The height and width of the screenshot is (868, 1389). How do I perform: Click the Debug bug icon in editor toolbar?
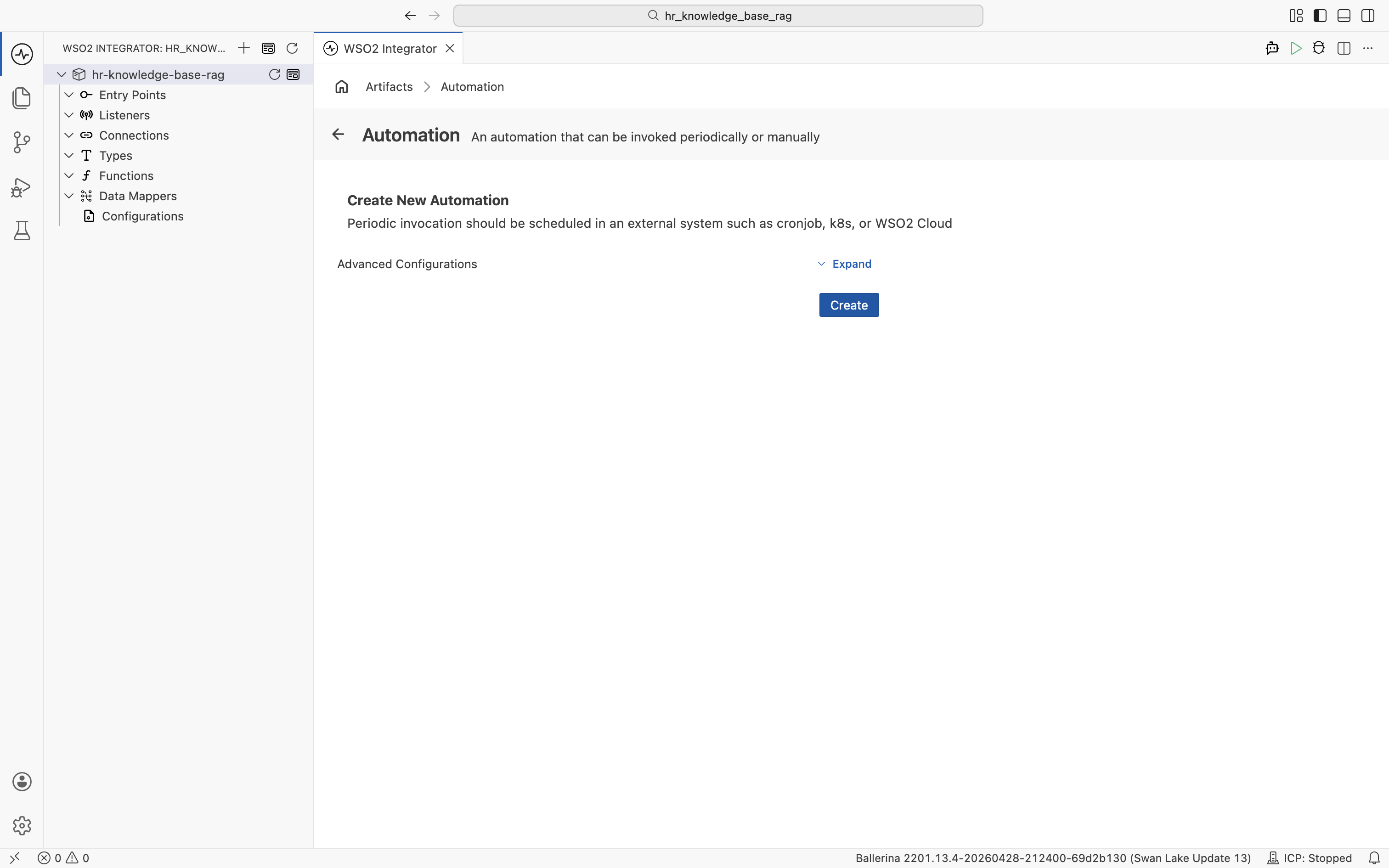(x=1319, y=48)
